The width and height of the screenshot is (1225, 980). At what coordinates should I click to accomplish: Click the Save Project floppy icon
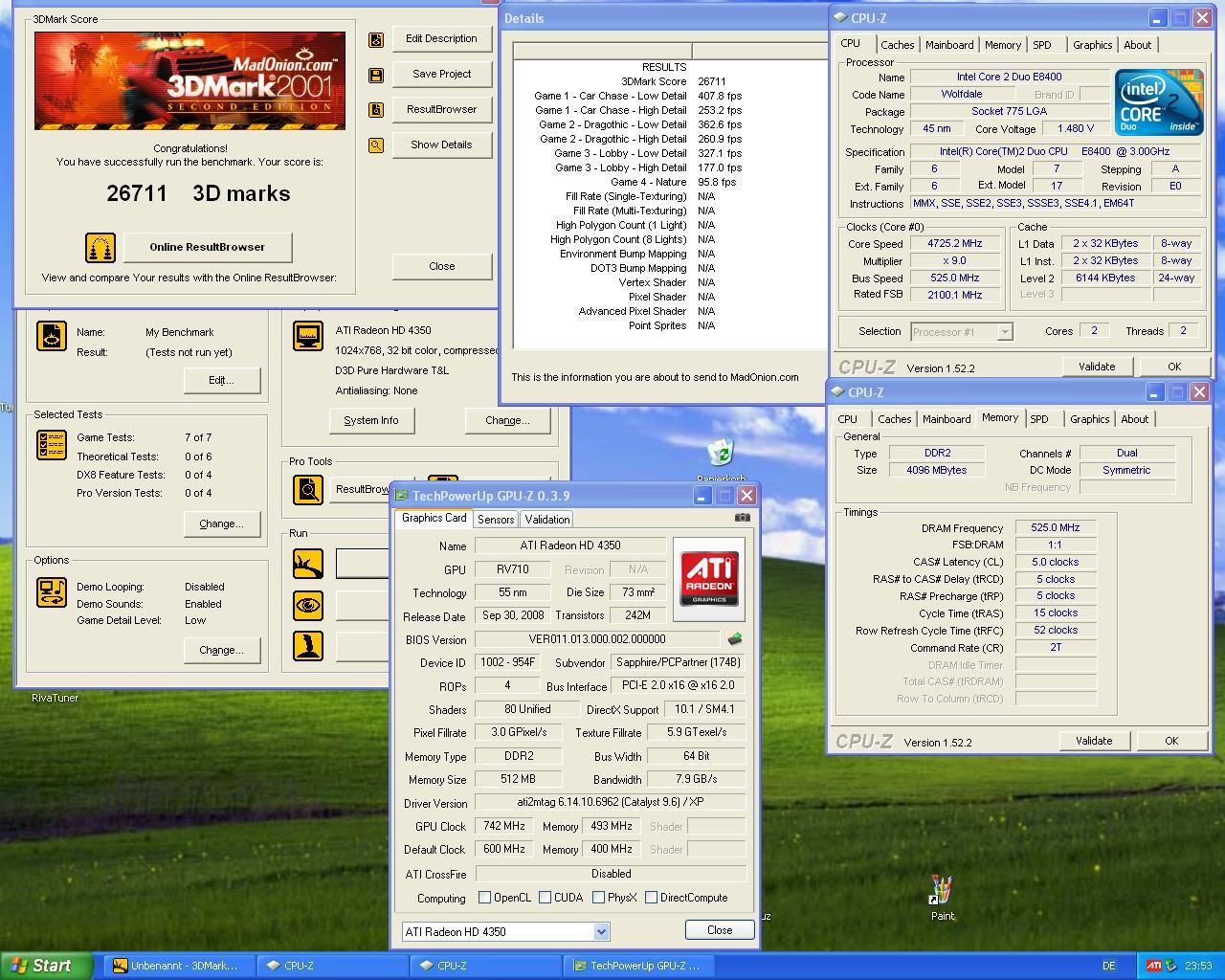pyautogui.click(x=376, y=75)
